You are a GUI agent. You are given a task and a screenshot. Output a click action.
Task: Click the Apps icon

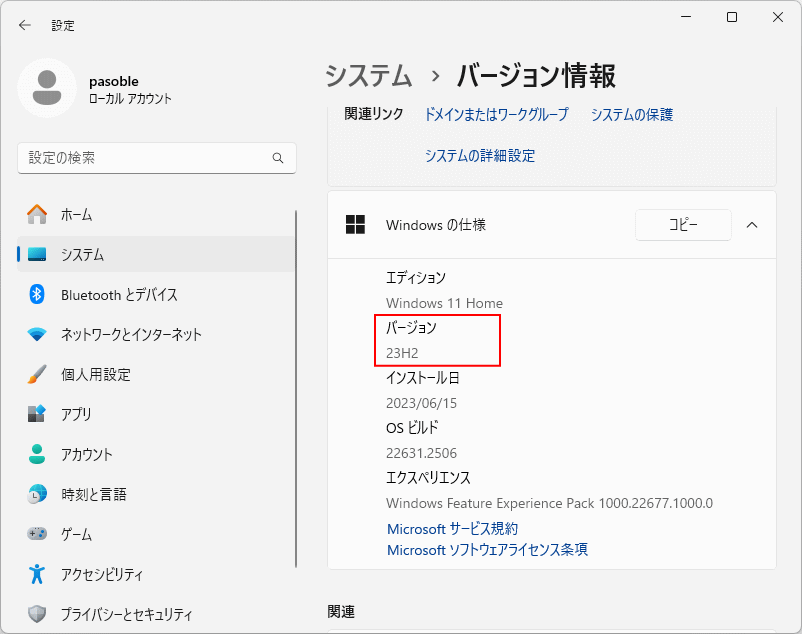coord(37,414)
